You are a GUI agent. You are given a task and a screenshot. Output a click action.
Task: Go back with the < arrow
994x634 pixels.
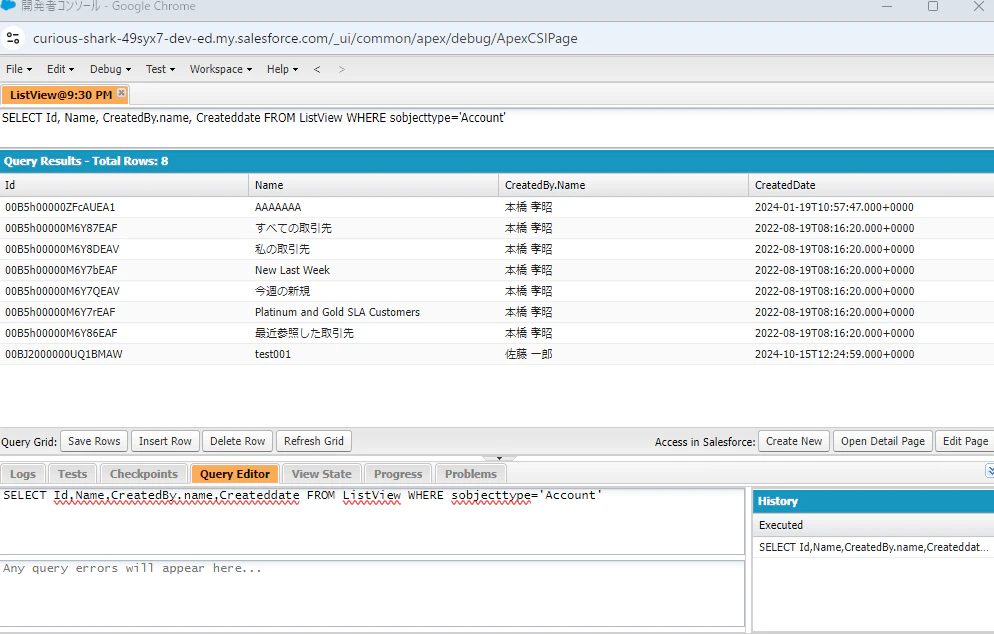317,69
